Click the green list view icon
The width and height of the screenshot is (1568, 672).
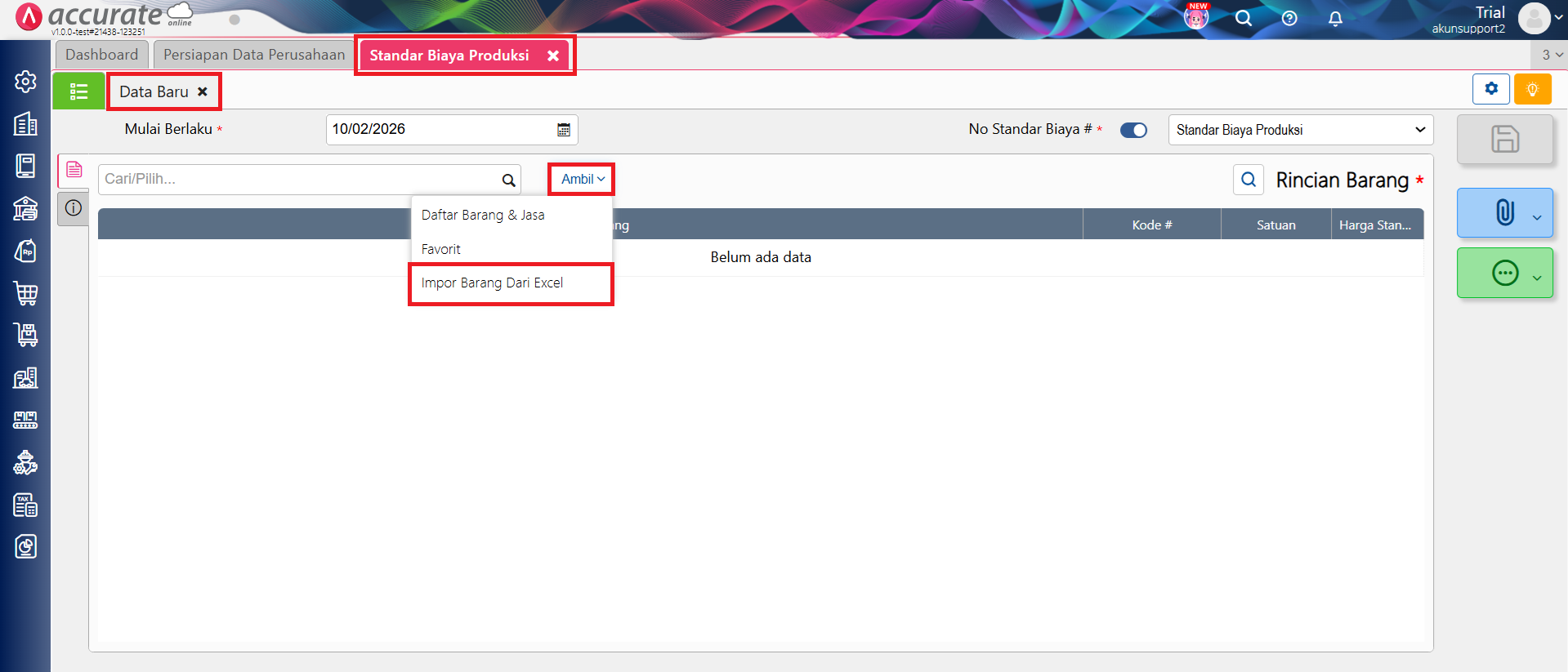pos(78,91)
